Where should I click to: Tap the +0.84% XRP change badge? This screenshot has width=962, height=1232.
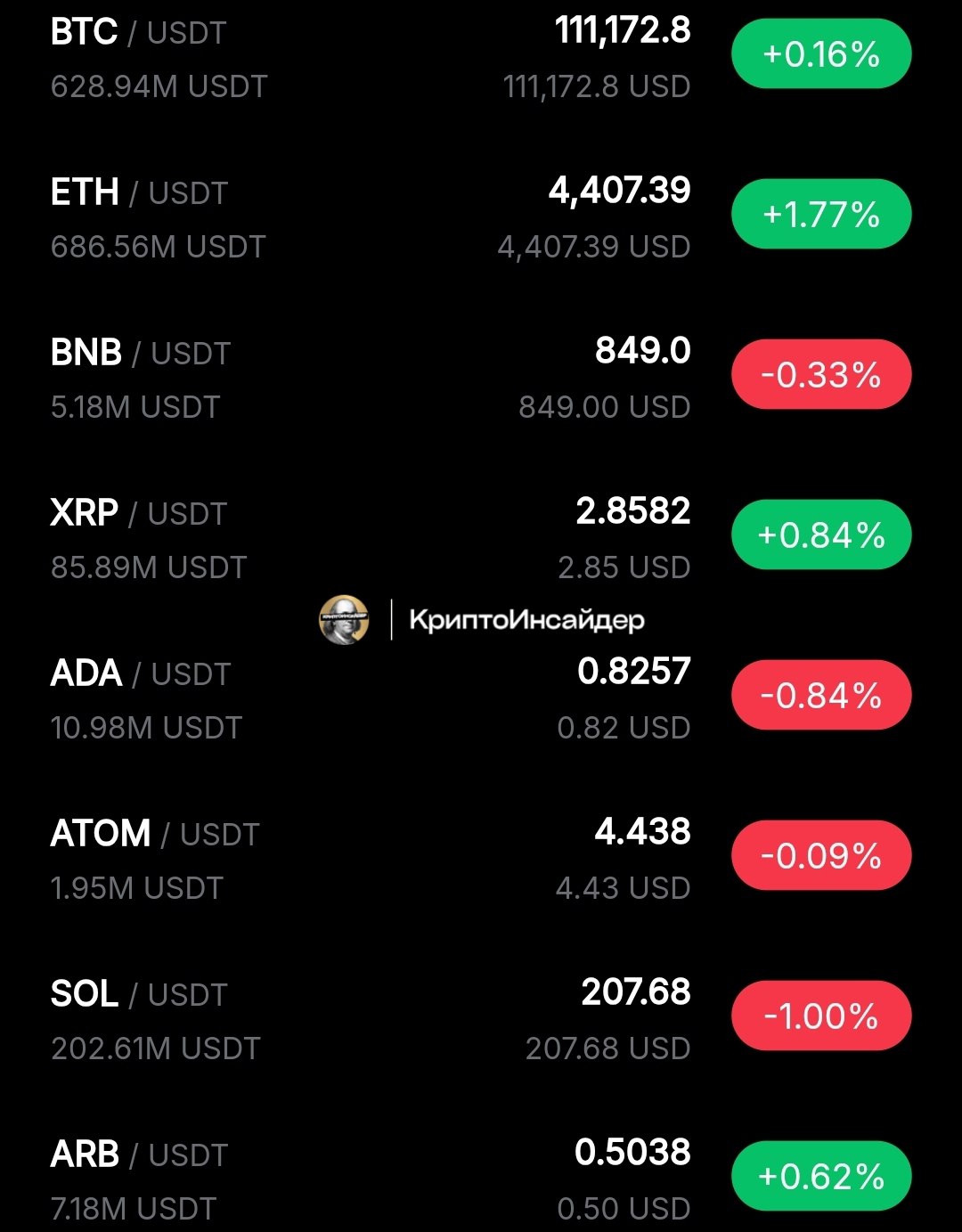(821, 535)
